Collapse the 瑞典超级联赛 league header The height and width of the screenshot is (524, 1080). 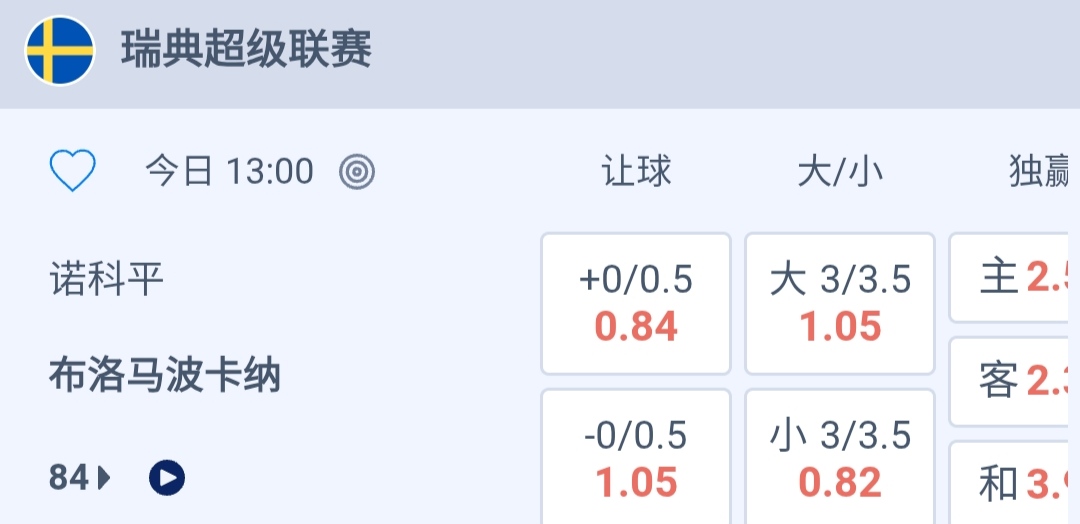click(x=246, y=50)
